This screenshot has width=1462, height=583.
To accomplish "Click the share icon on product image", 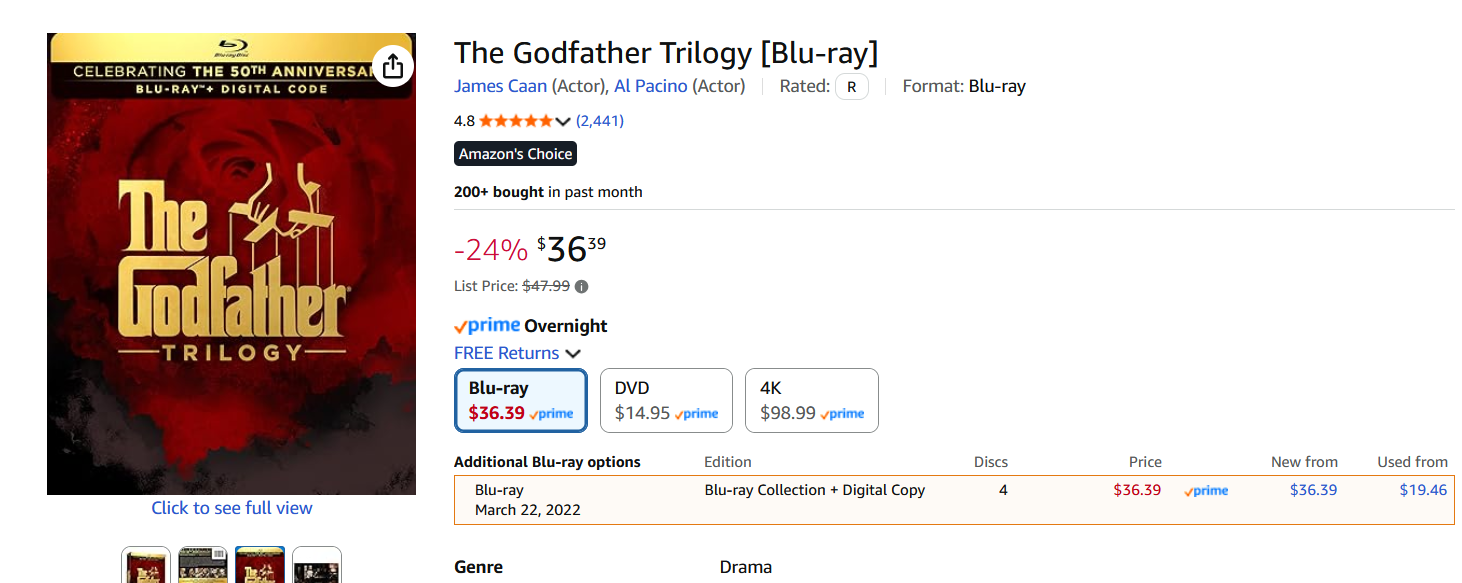I will coord(393,66).
